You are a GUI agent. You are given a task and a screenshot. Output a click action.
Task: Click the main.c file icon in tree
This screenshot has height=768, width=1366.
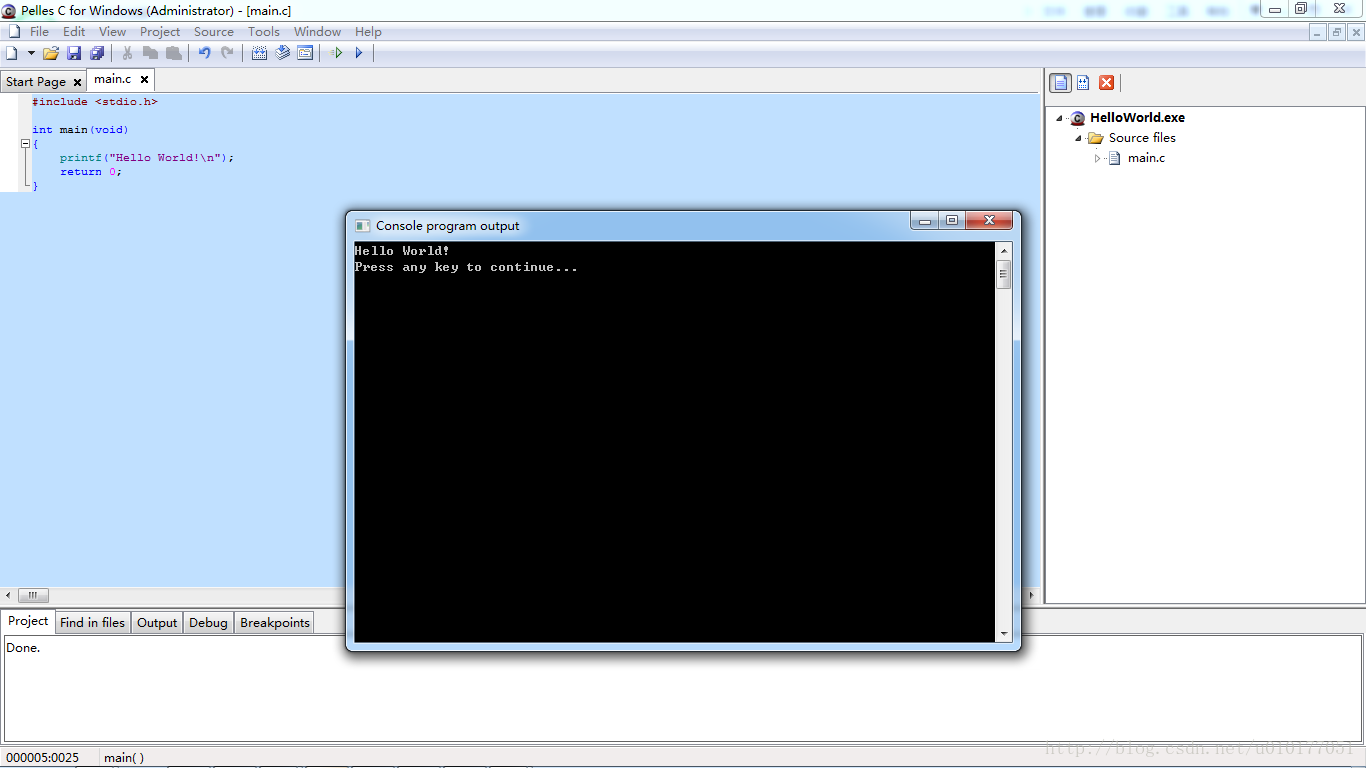(x=1114, y=158)
